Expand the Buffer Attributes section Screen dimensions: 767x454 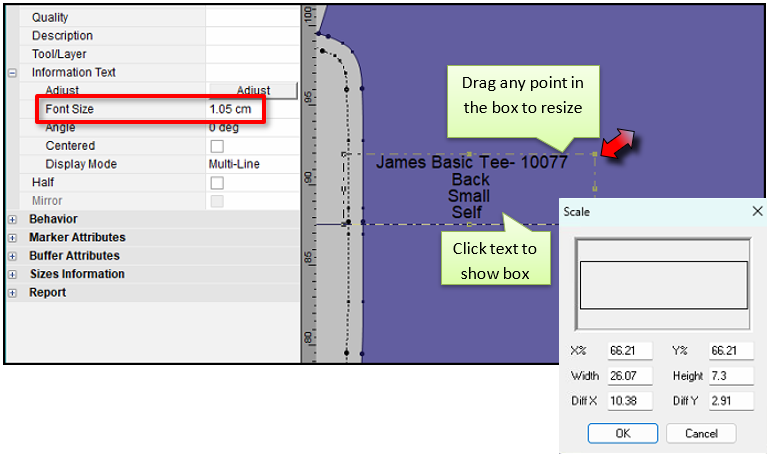pyautogui.click(x=12, y=256)
